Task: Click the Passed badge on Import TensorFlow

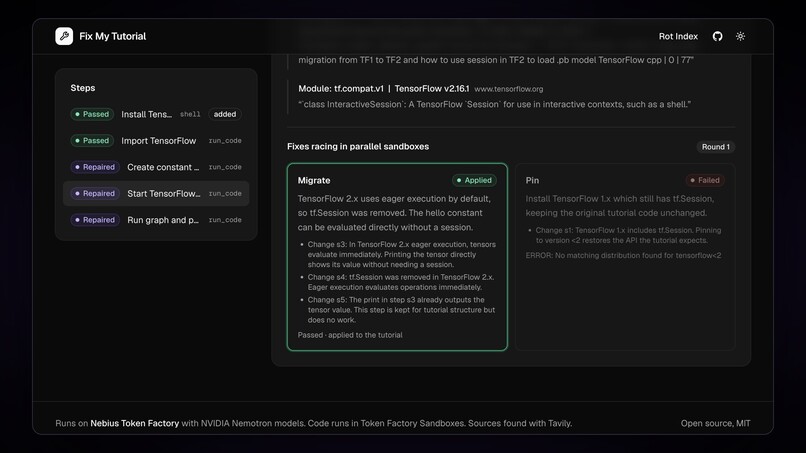Action: [x=92, y=140]
